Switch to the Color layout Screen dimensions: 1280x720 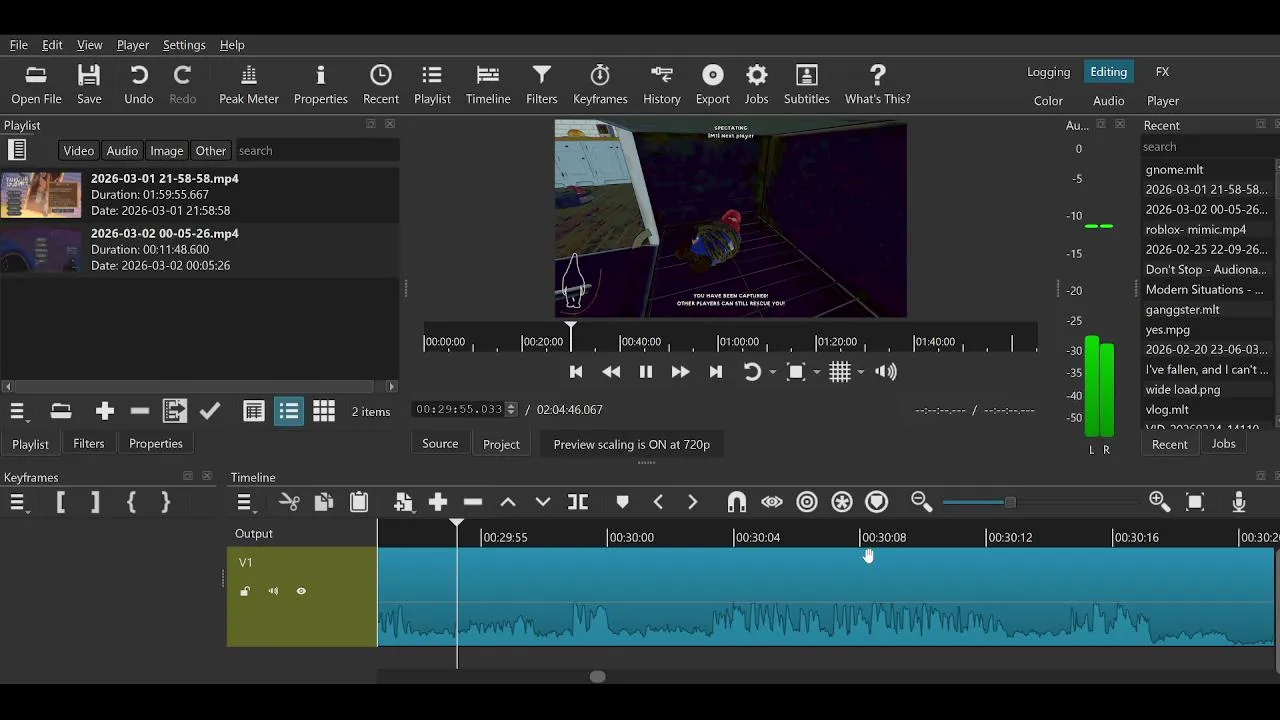pos(1048,101)
